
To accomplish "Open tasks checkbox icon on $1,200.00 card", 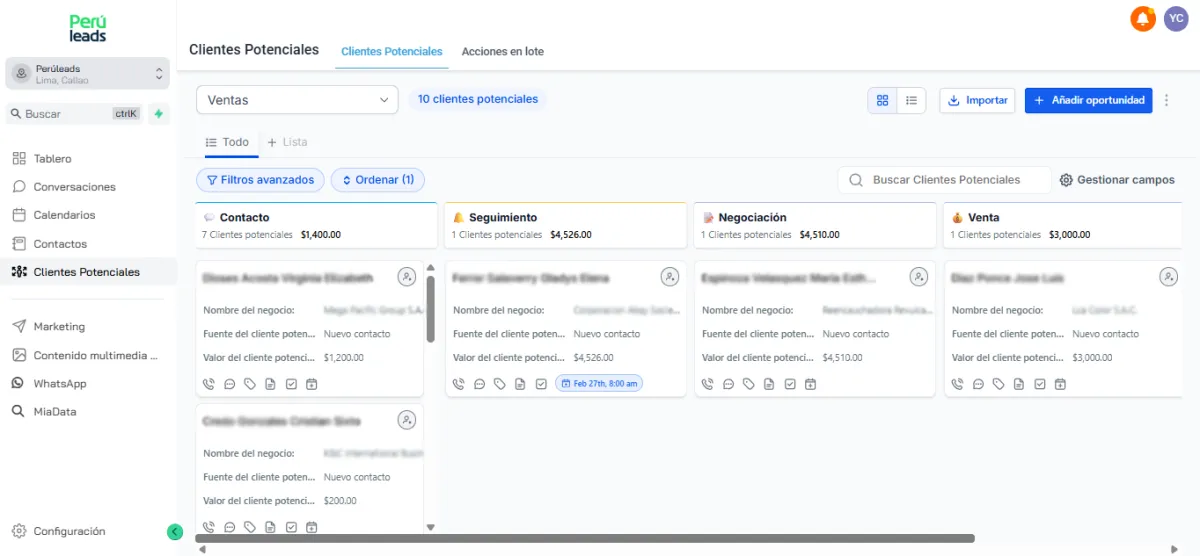I will click(x=291, y=383).
